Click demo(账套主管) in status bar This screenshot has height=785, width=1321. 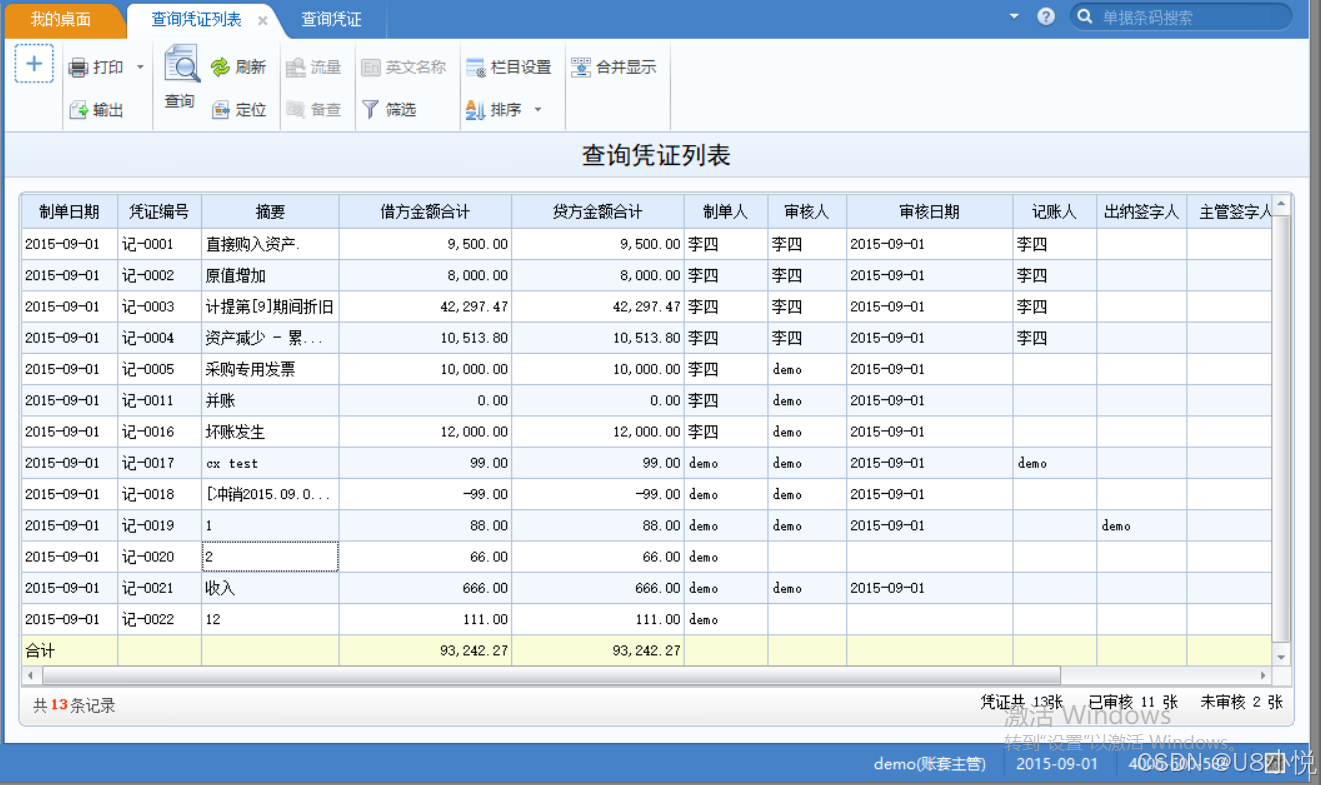(x=930, y=764)
